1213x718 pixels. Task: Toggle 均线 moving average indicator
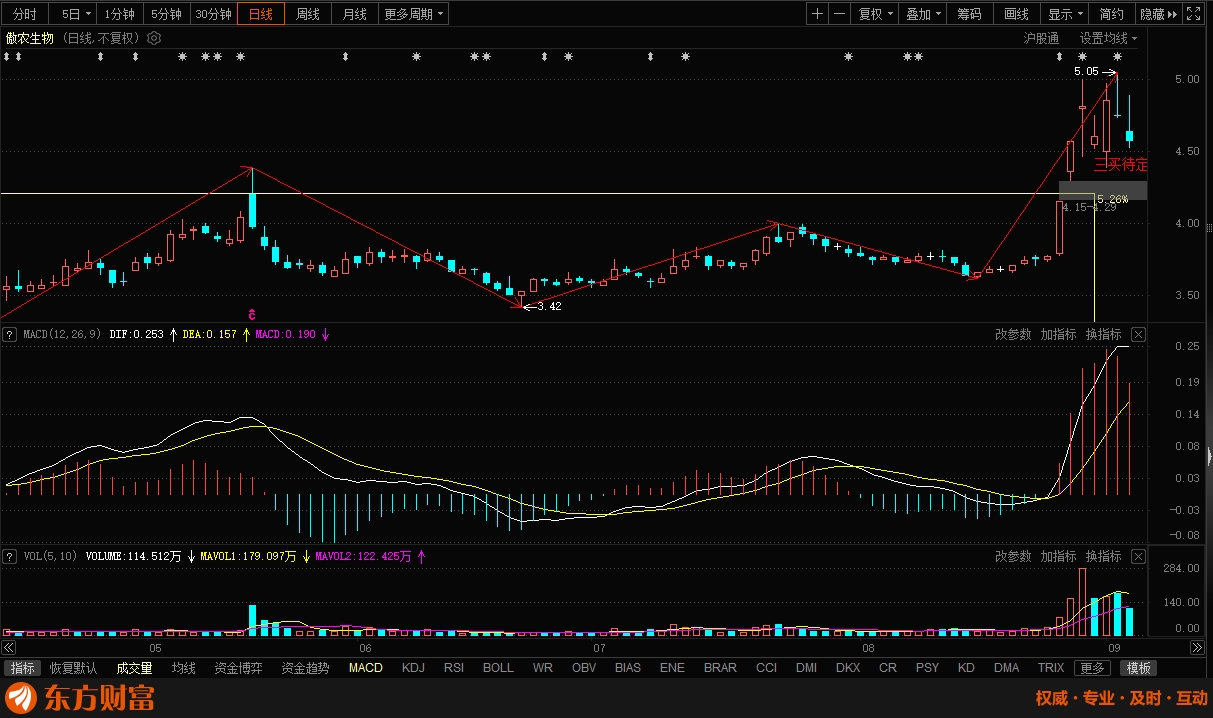click(184, 668)
